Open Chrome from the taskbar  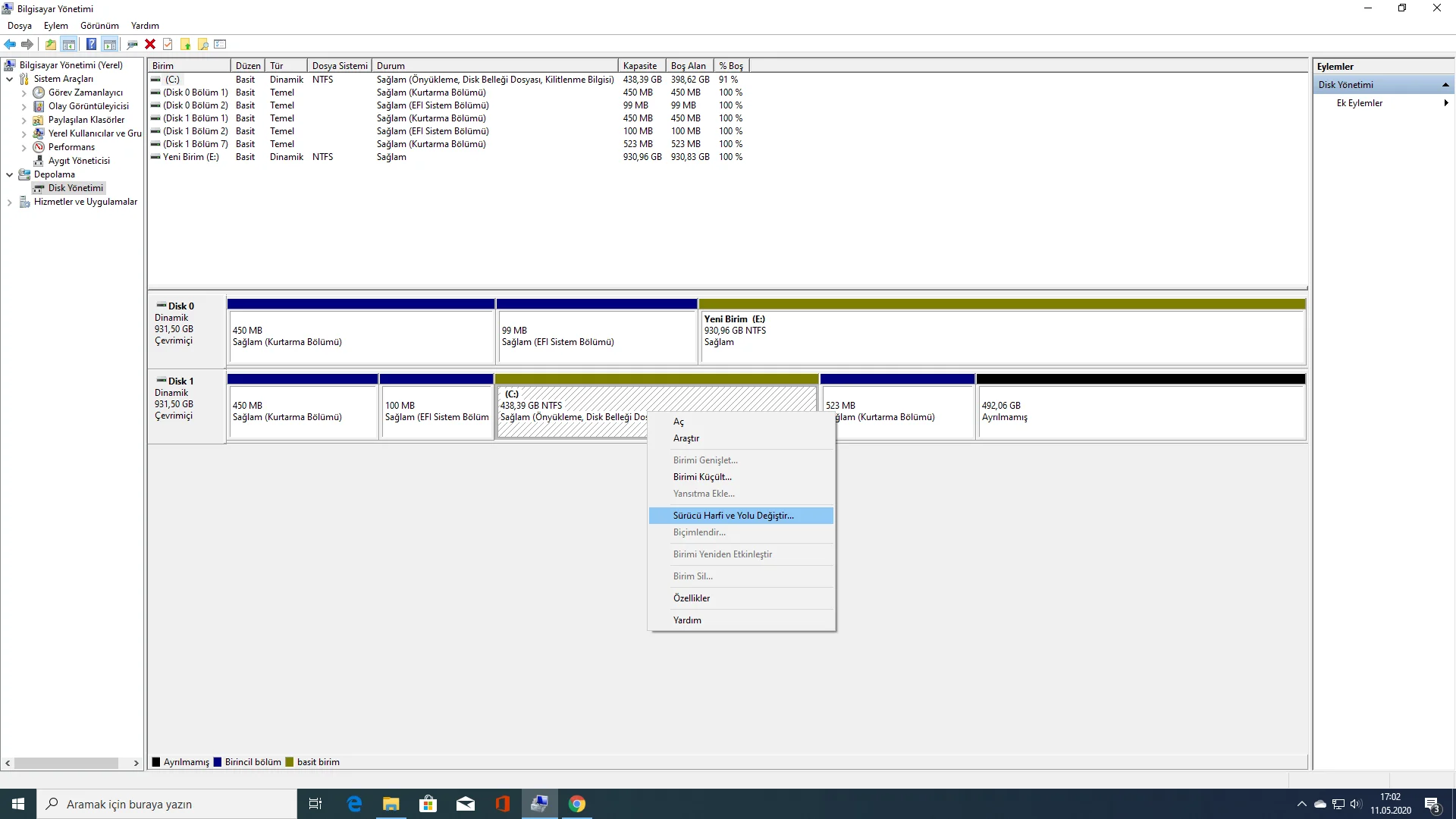click(x=577, y=804)
